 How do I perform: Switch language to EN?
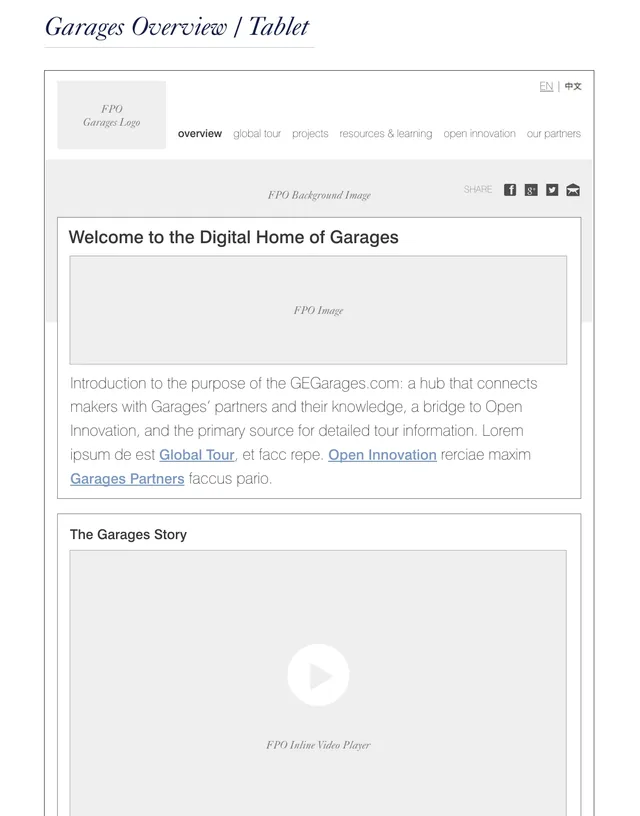click(546, 86)
